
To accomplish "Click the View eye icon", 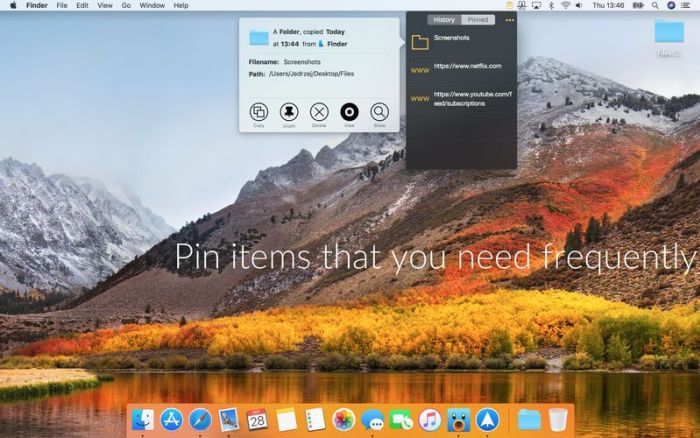I will point(349,112).
